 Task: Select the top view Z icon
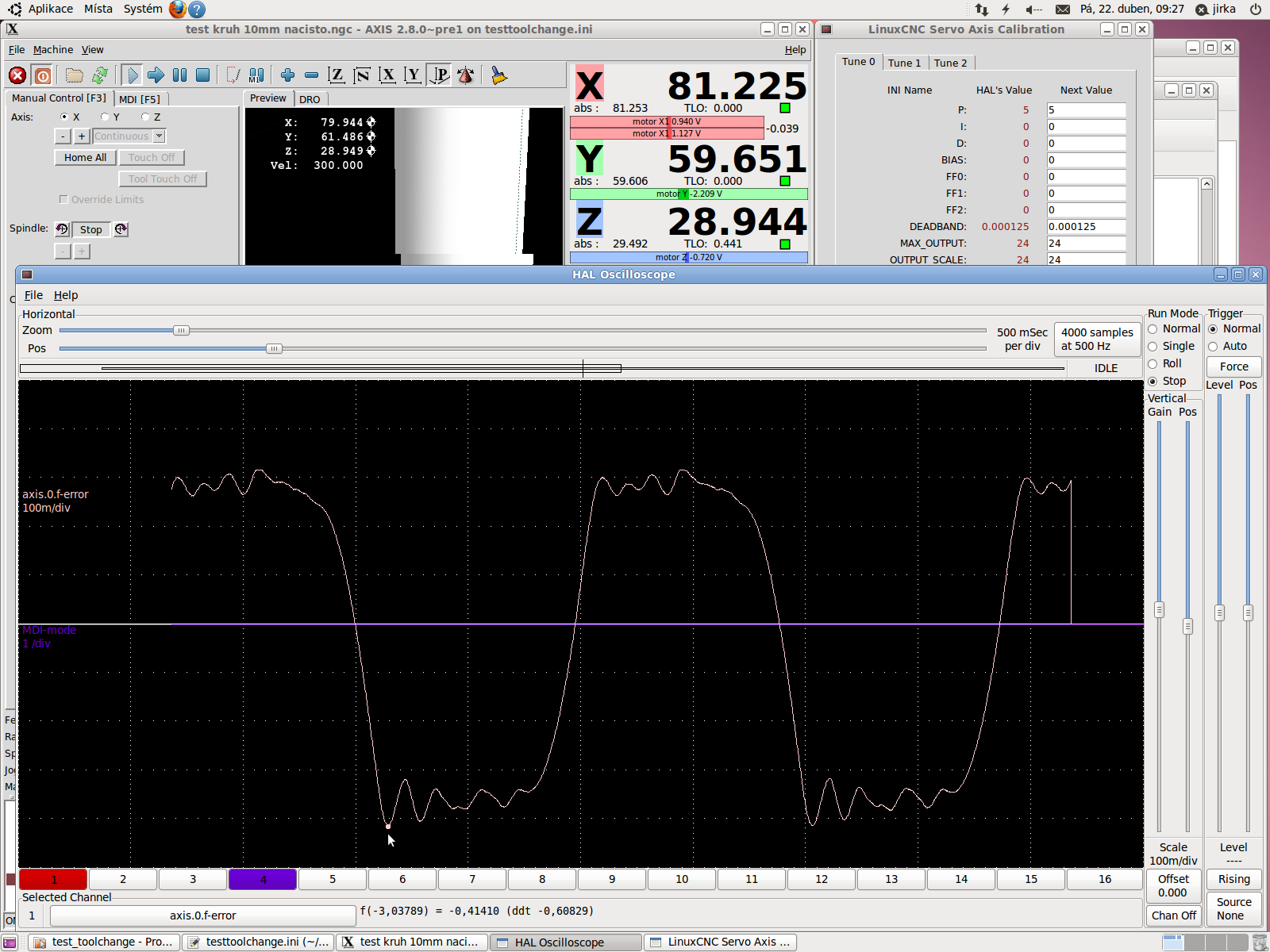(337, 75)
